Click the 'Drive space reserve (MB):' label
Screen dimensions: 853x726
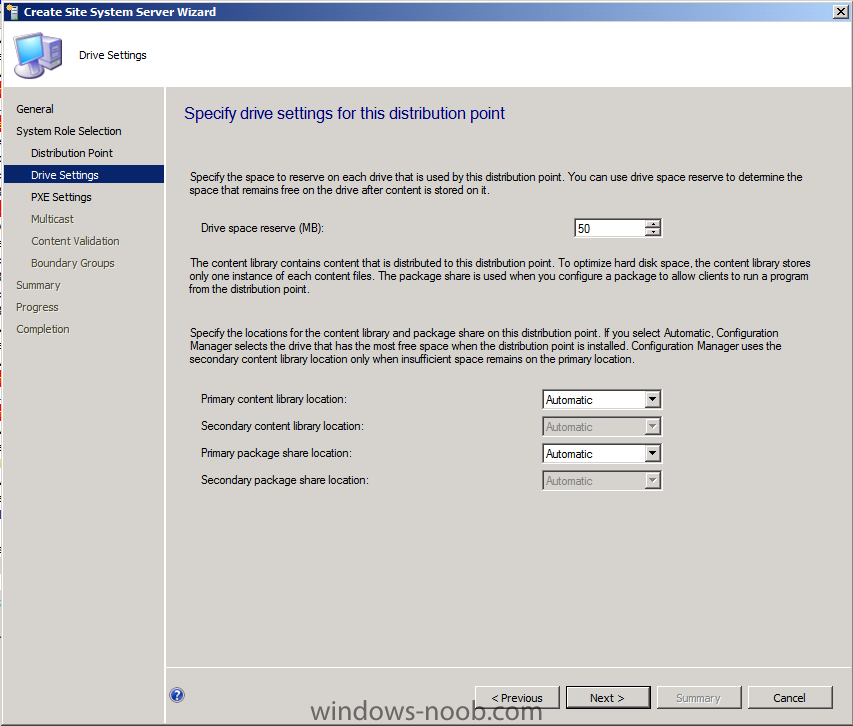click(262, 228)
